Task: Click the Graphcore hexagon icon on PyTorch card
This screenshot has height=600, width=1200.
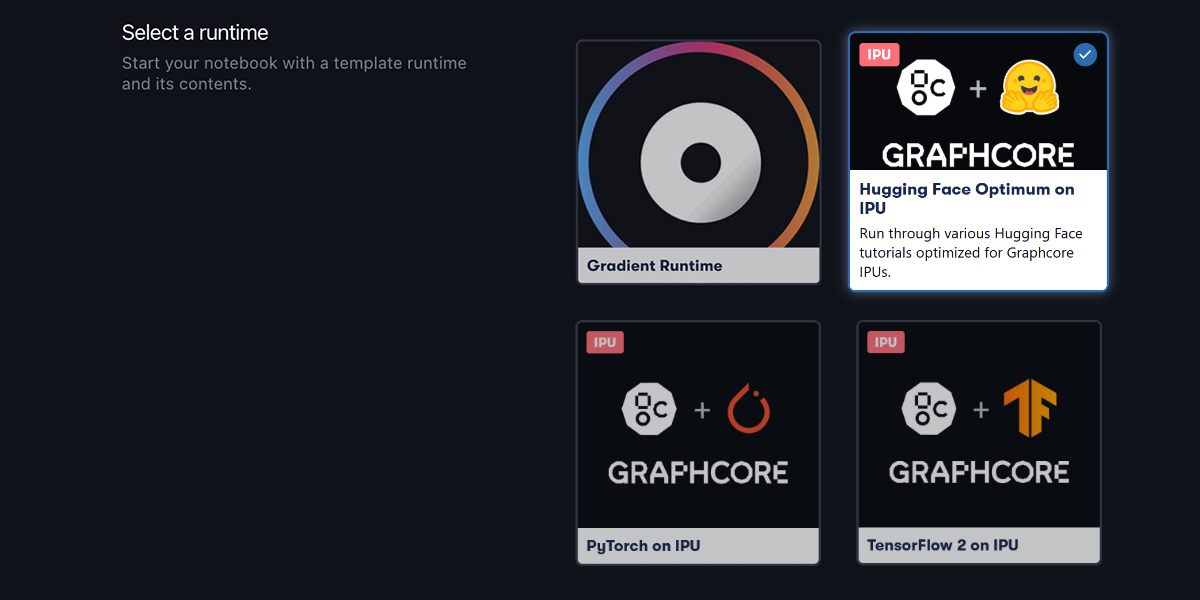Action: coord(650,409)
